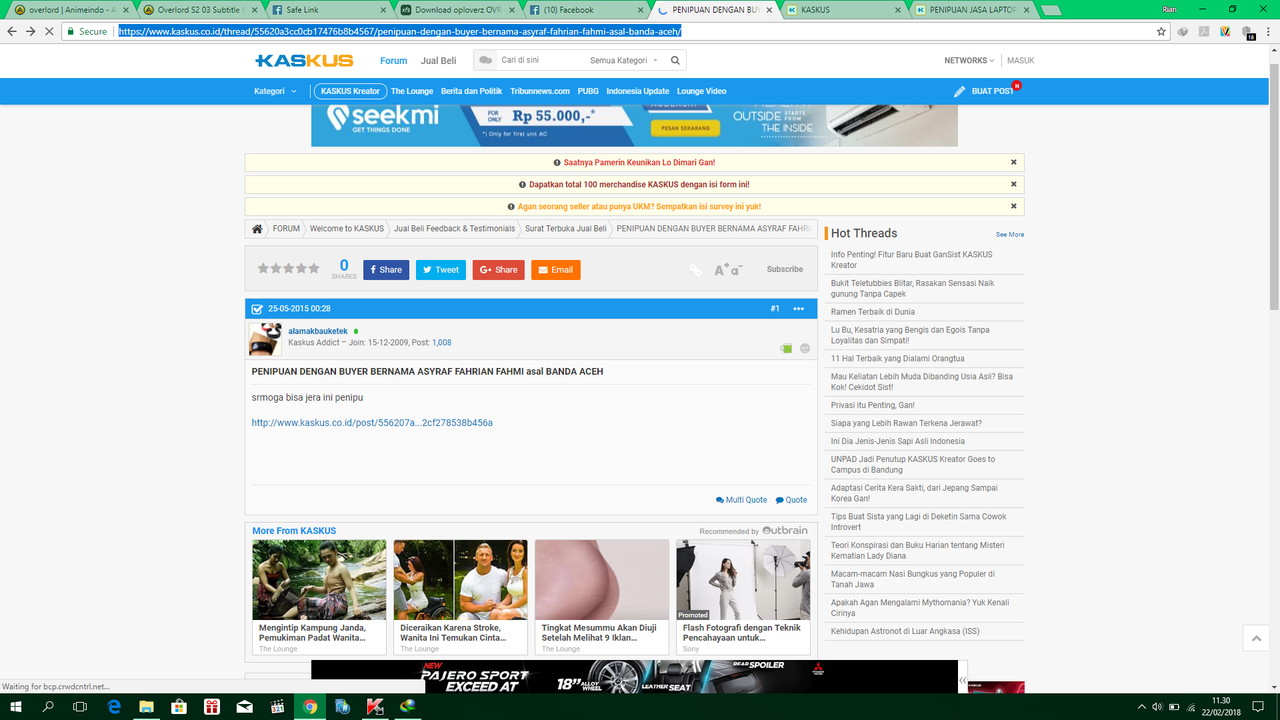Click the Tweet button
This screenshot has height=720, width=1280.
441,270
